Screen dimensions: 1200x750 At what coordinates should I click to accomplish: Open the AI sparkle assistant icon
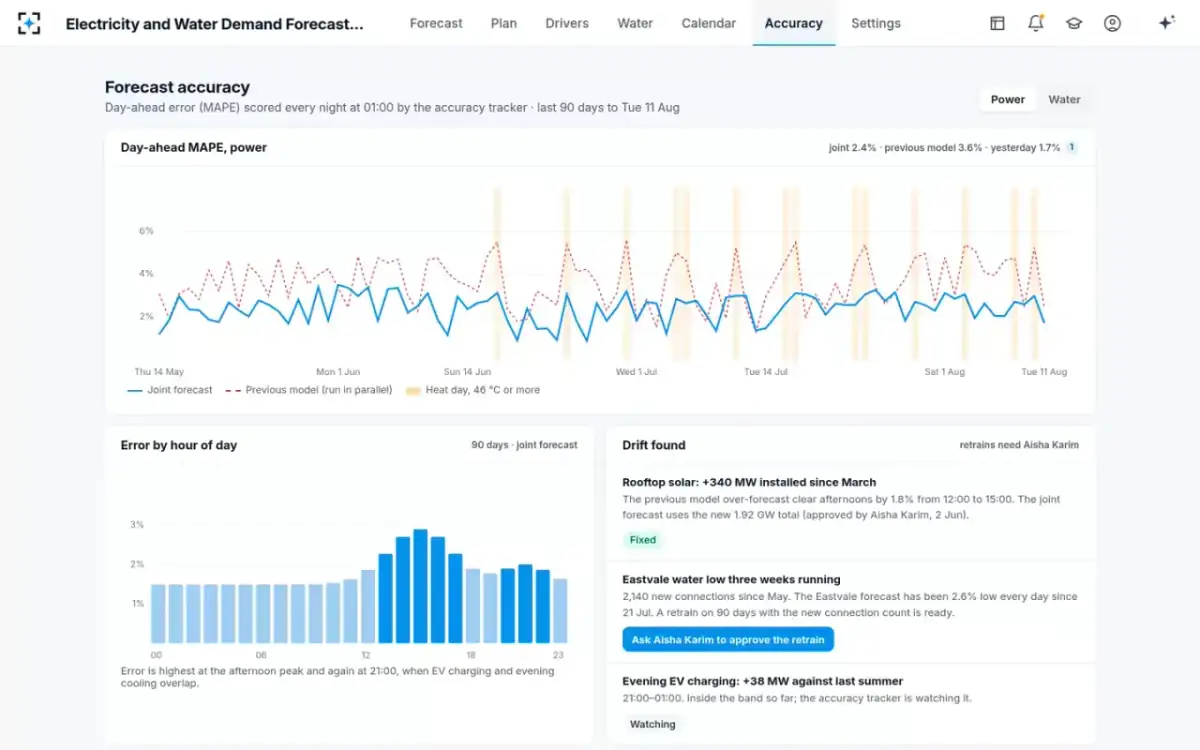point(1166,23)
